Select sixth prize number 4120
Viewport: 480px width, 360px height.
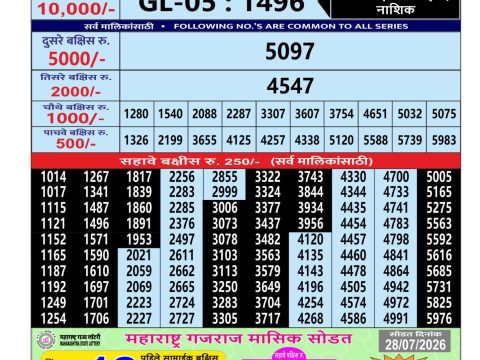tap(310, 239)
